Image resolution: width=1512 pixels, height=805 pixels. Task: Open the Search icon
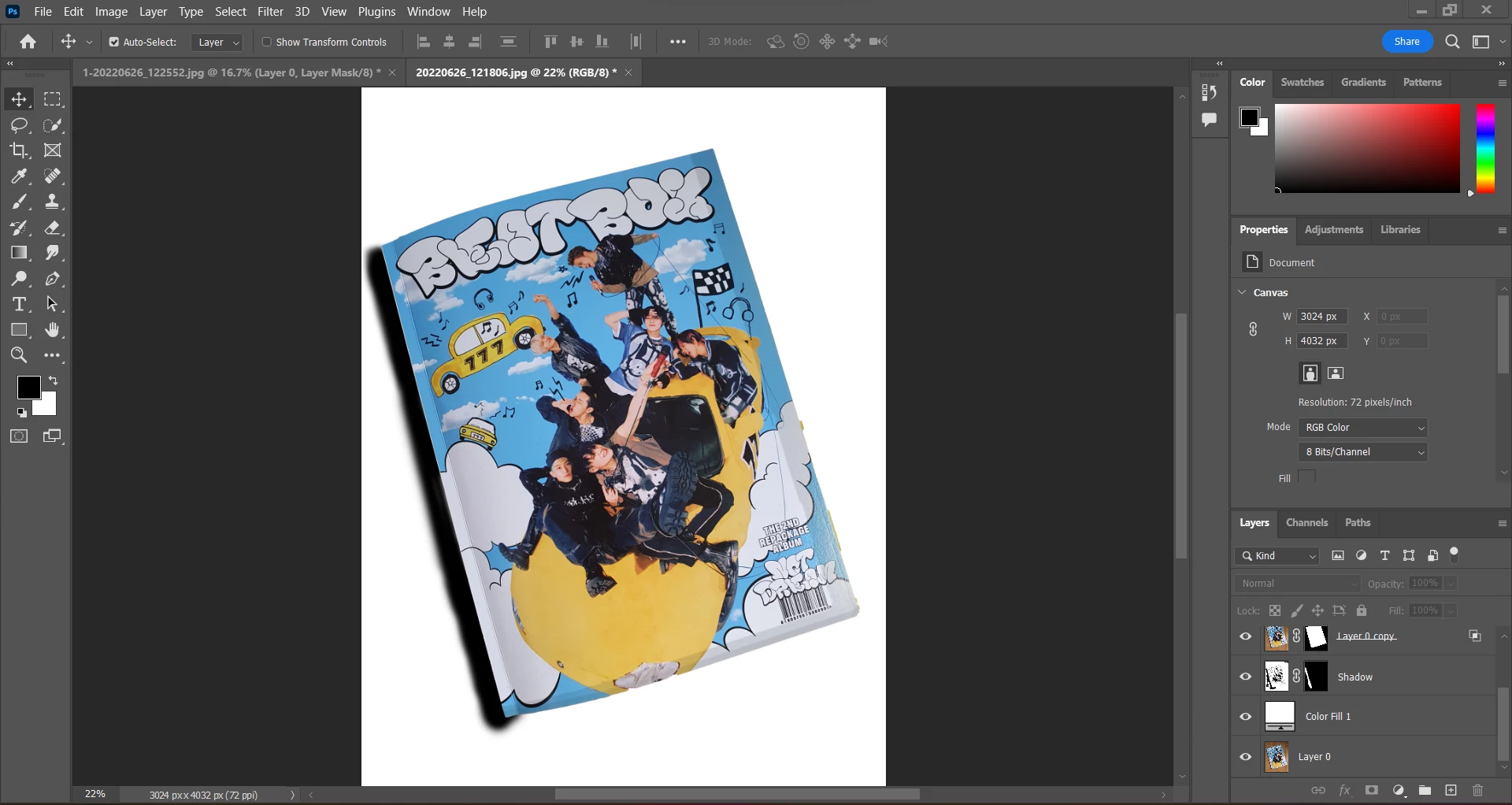[x=1453, y=42]
